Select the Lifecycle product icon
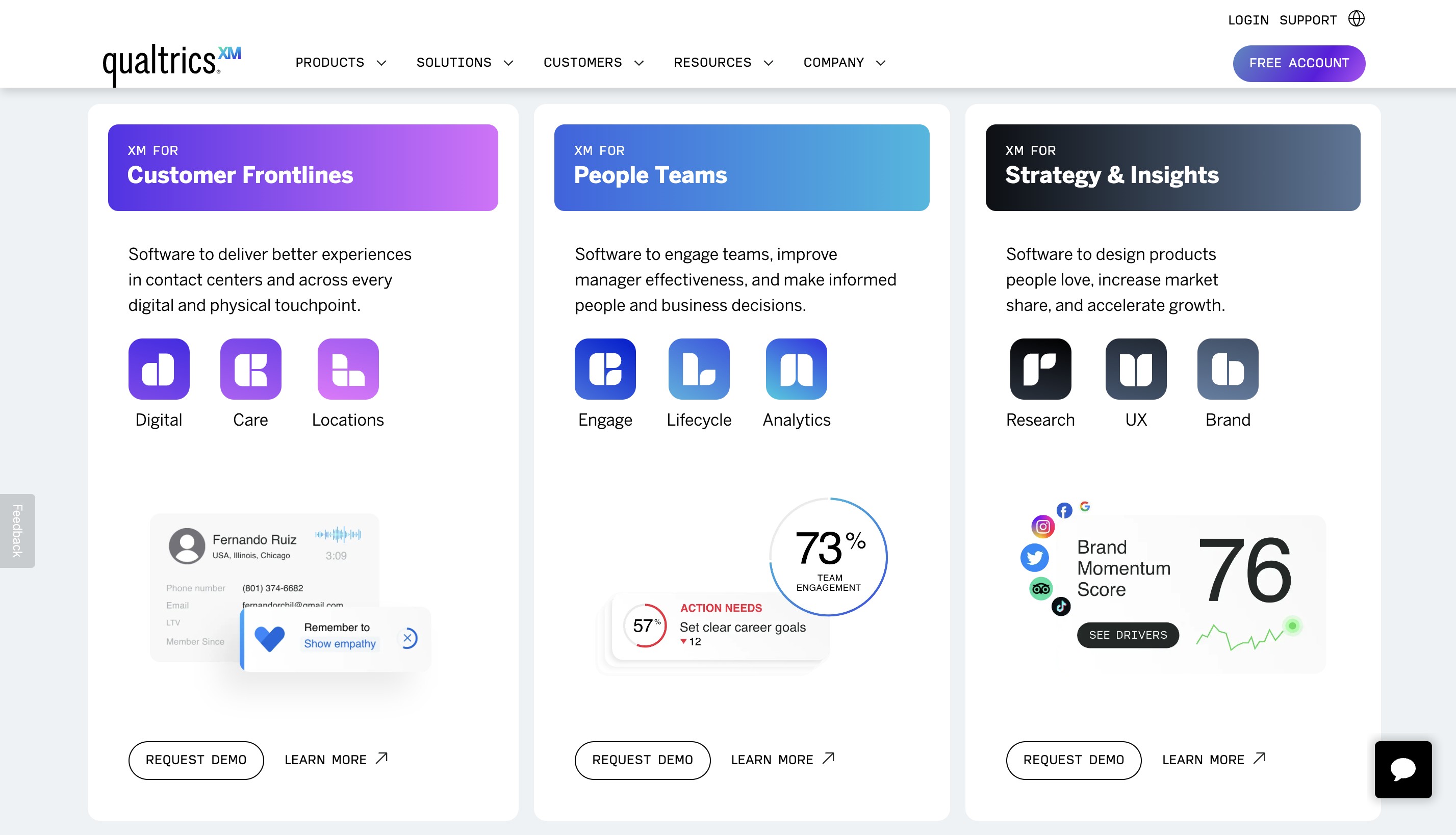 [699, 369]
